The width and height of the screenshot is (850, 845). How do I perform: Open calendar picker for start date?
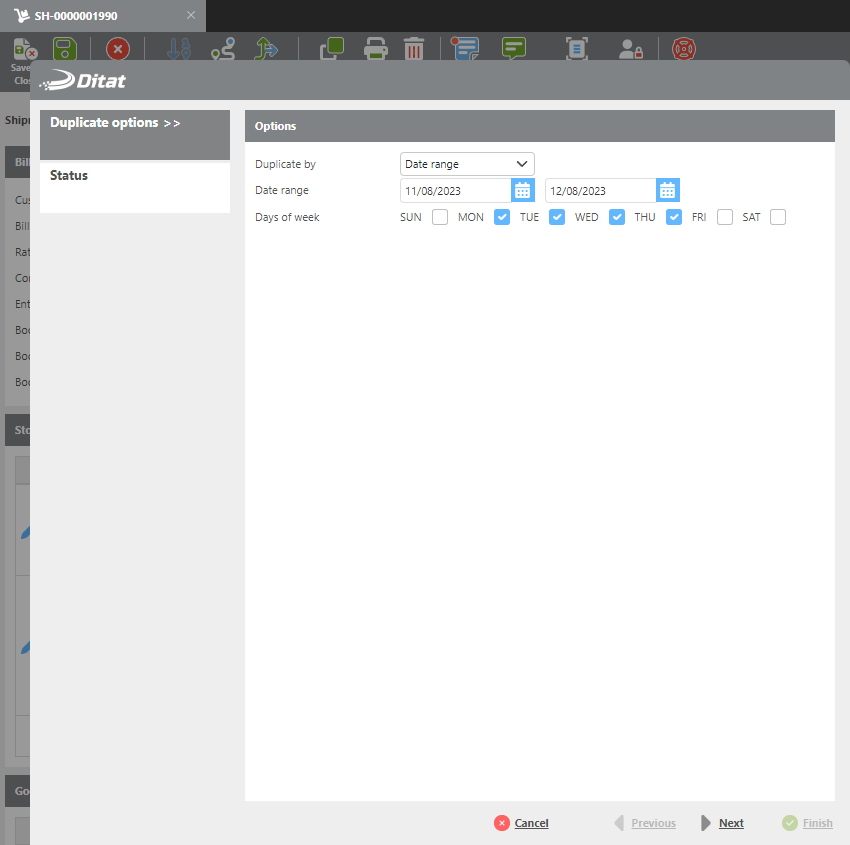tap(523, 190)
